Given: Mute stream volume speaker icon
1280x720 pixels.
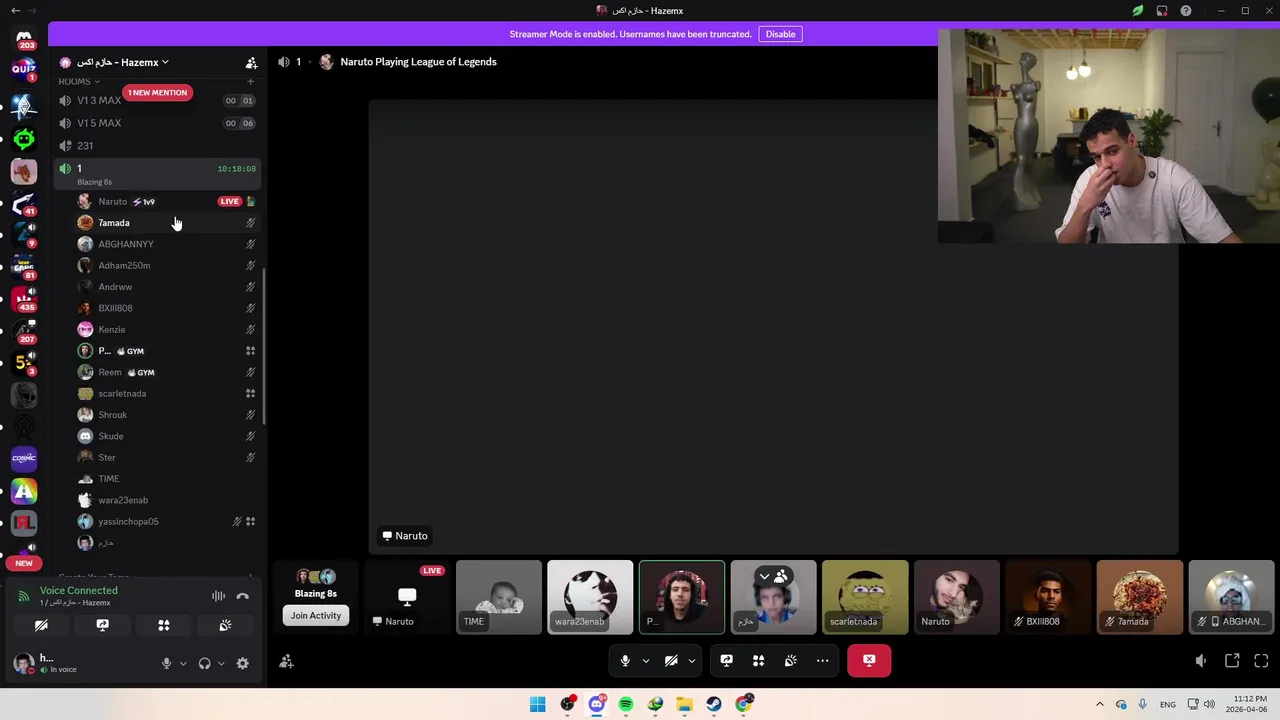Looking at the screenshot, I should (x=1201, y=660).
